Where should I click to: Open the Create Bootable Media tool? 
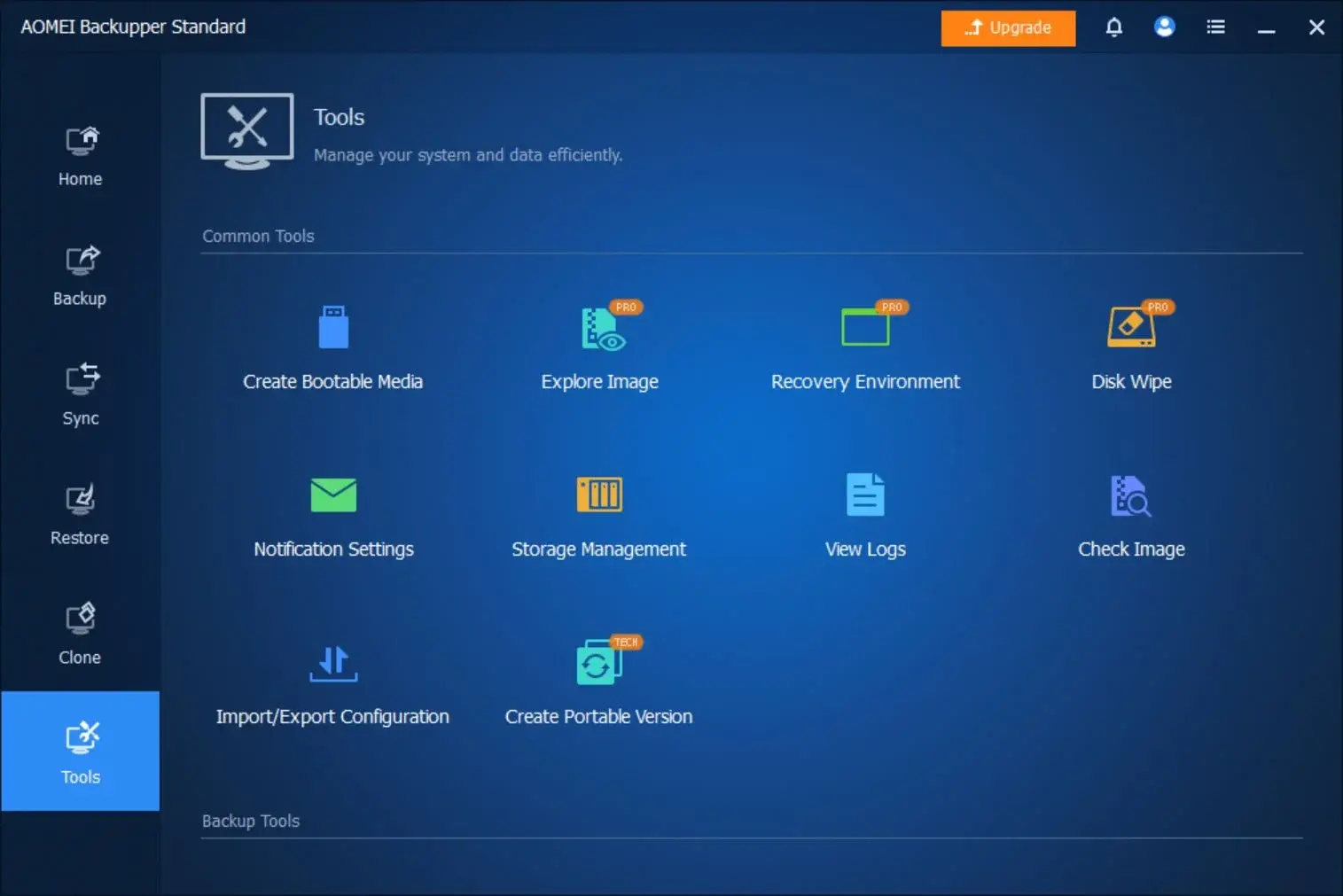coord(333,346)
